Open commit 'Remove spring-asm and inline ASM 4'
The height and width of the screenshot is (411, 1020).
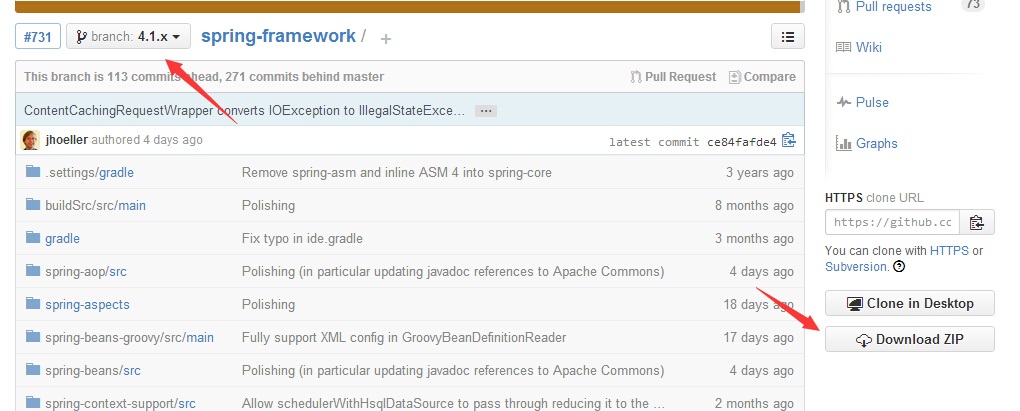click(397, 172)
